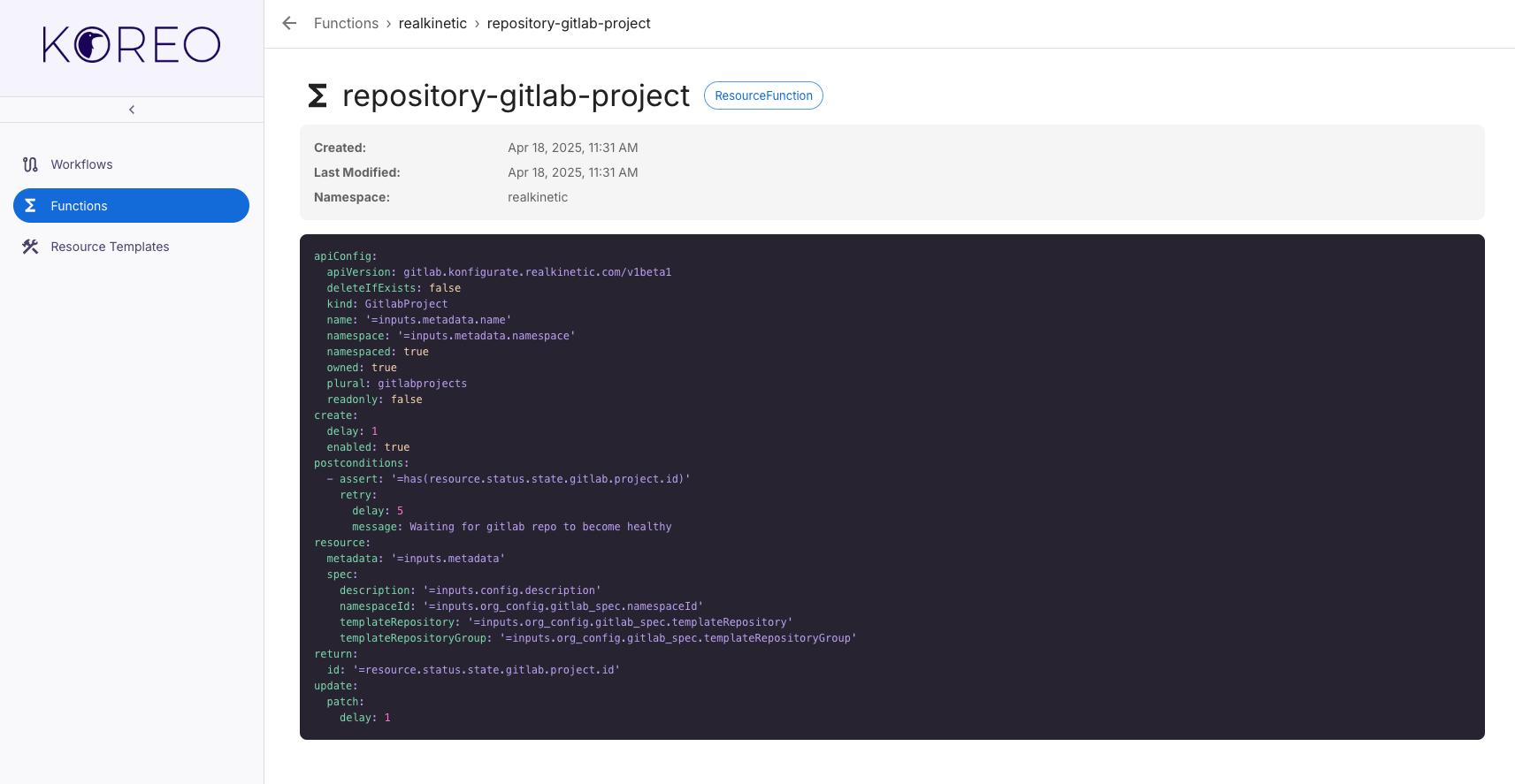Click the templateRepositoryGroup line in code
Viewport: 1515px width, 784px height.
(597, 638)
